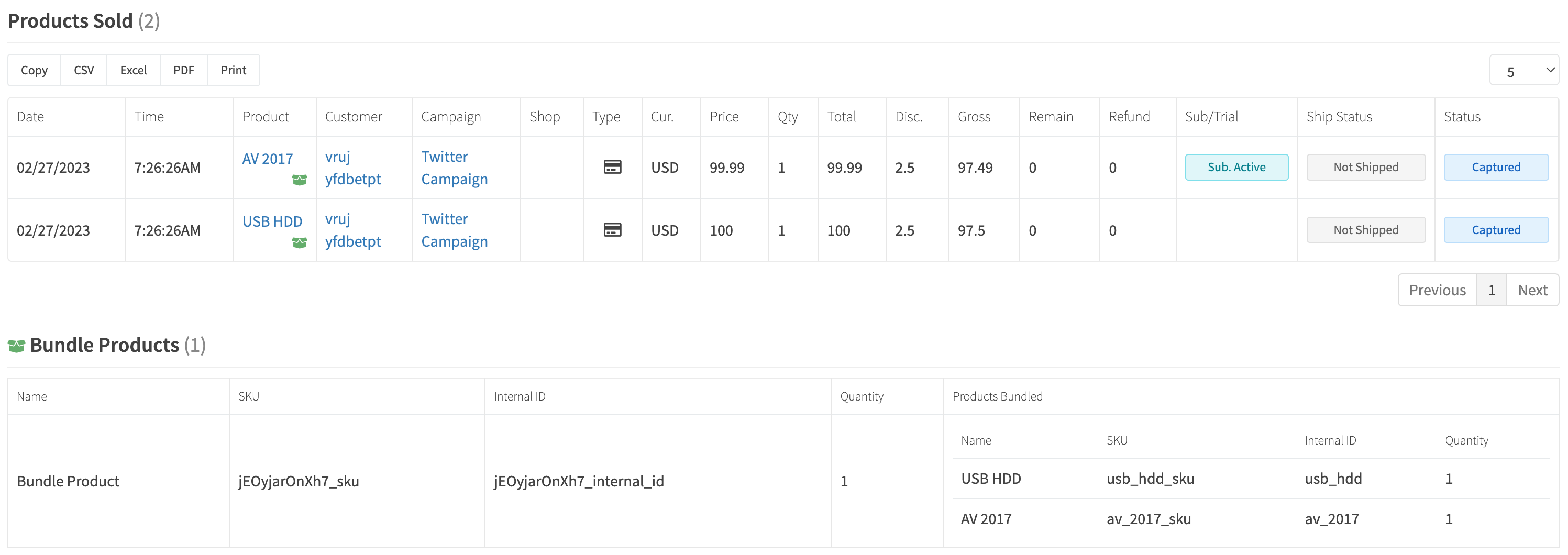The image size is (1568, 555).
Task: Export table as CSV
Action: pyautogui.click(x=84, y=70)
